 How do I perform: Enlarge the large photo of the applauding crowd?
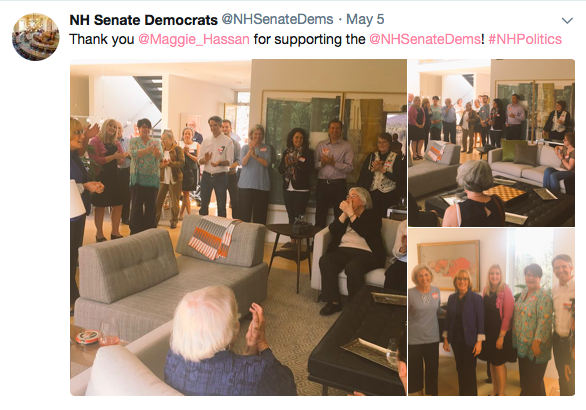click(238, 227)
